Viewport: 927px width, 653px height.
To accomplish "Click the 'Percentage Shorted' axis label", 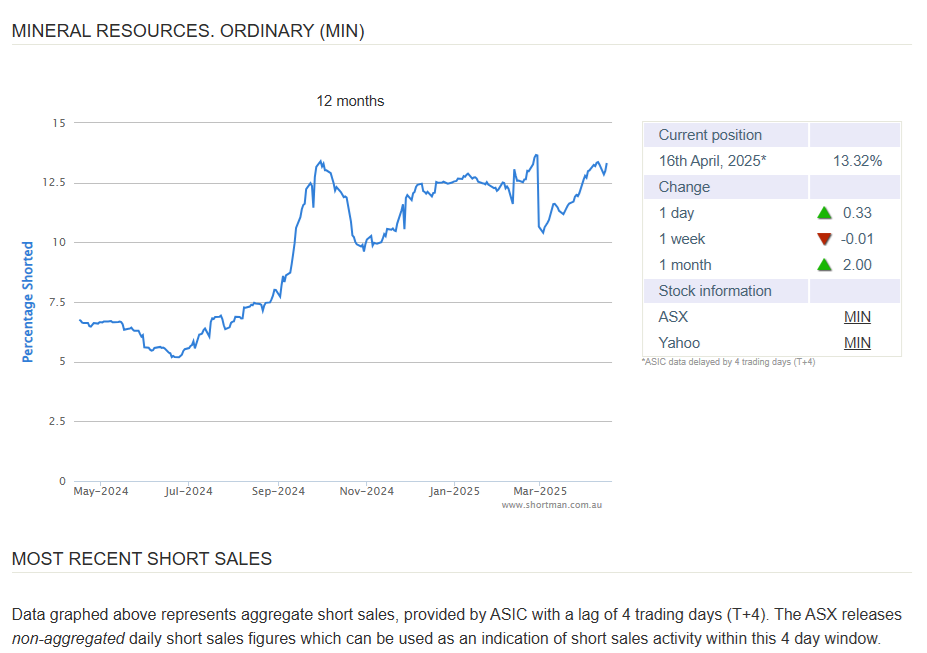I will [28, 301].
